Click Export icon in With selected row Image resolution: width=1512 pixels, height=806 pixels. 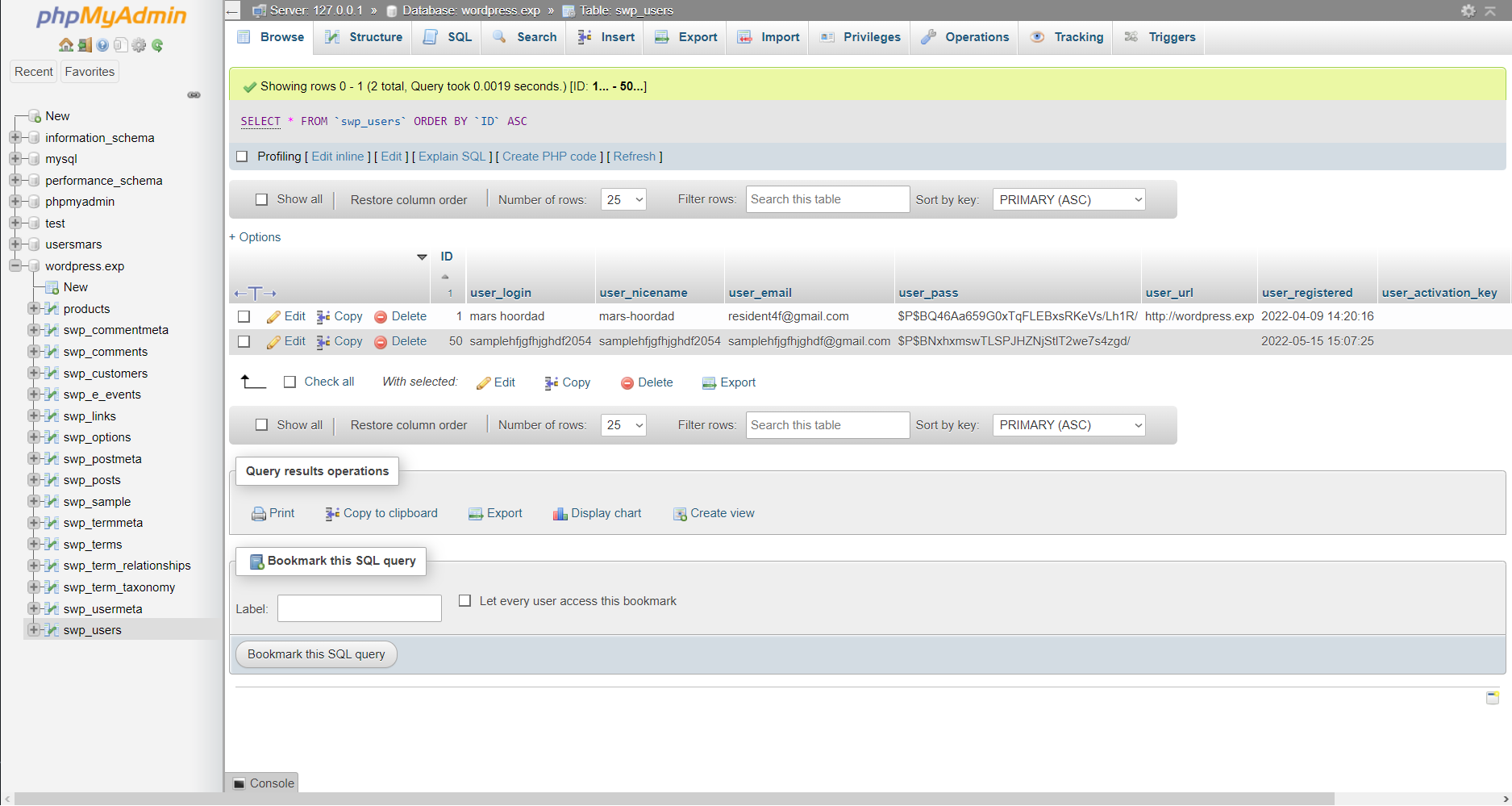(x=709, y=383)
